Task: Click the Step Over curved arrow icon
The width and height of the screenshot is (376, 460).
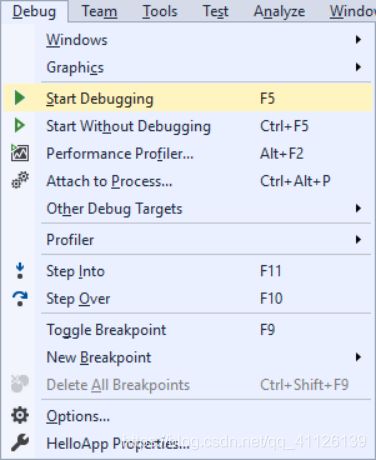Action: click(x=20, y=298)
